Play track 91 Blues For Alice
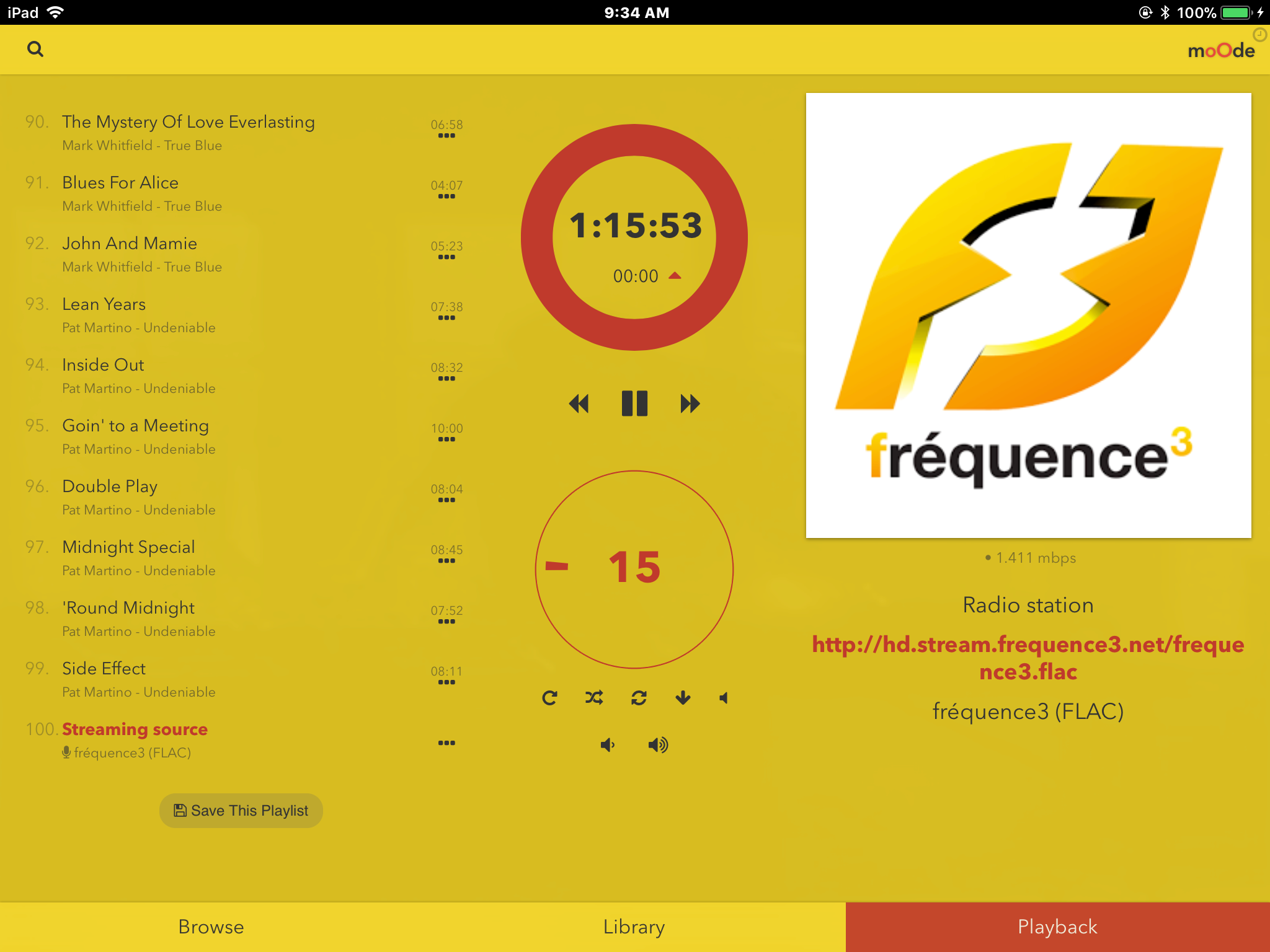The image size is (1270, 952). click(x=120, y=183)
